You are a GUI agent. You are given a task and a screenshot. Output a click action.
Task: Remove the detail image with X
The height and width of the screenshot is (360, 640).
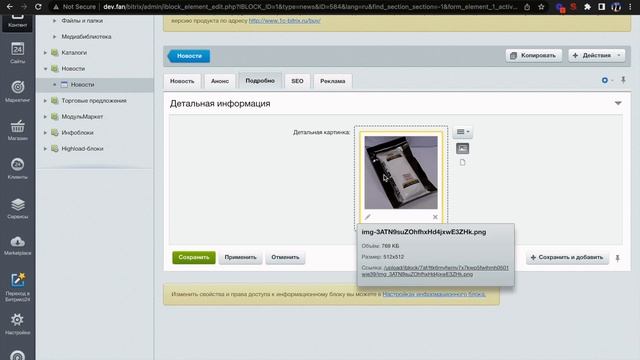(435, 217)
